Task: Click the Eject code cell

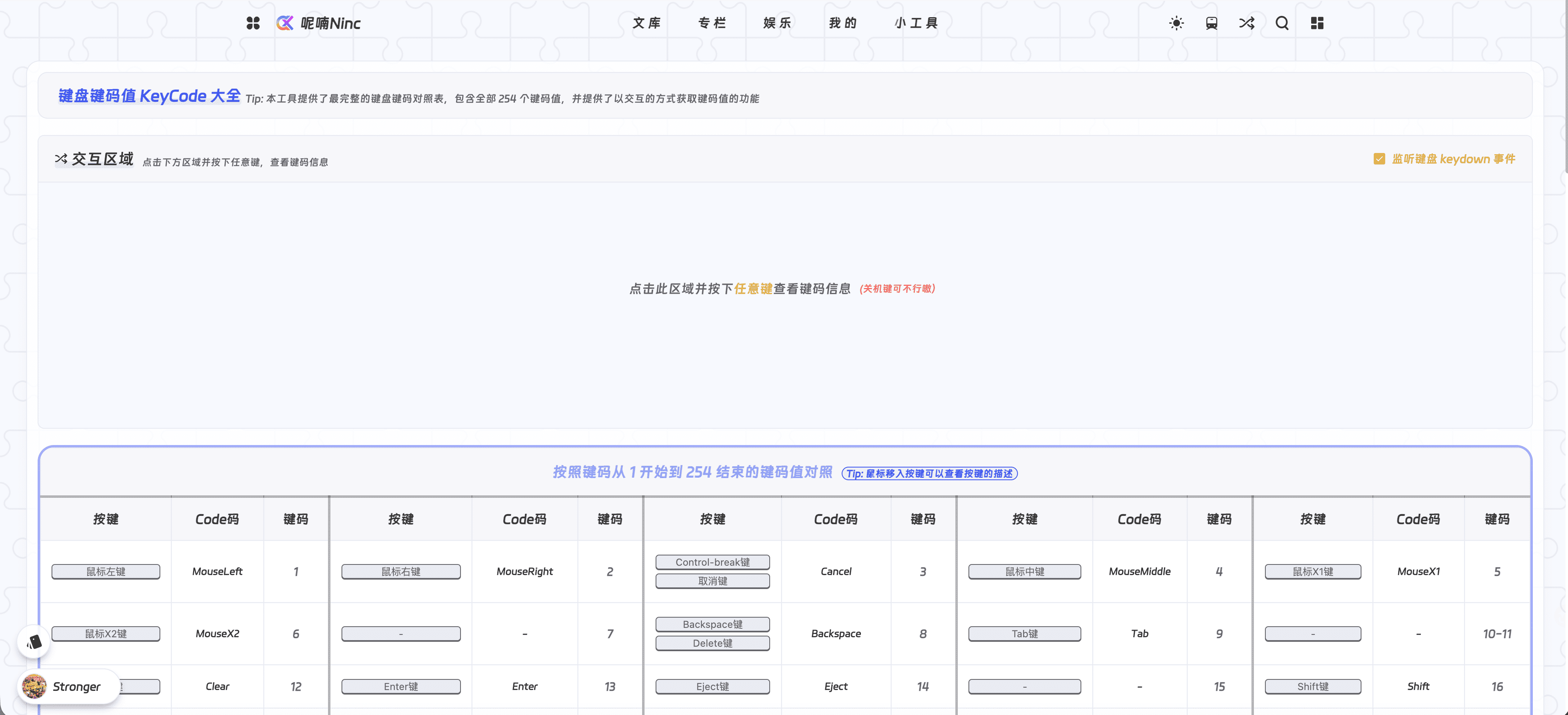Action: pos(836,686)
